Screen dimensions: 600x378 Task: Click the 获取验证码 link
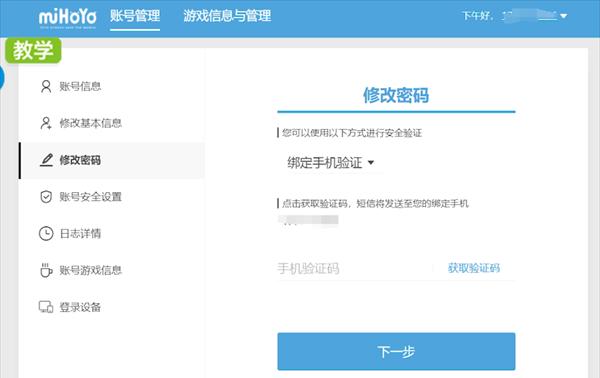474,268
